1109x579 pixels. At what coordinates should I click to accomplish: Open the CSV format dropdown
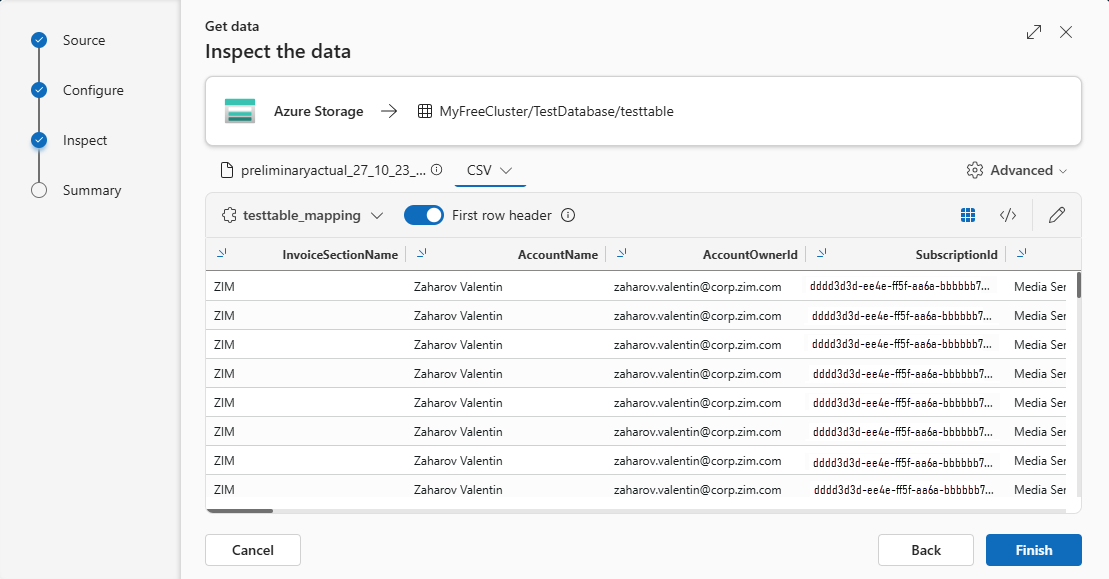[489, 170]
